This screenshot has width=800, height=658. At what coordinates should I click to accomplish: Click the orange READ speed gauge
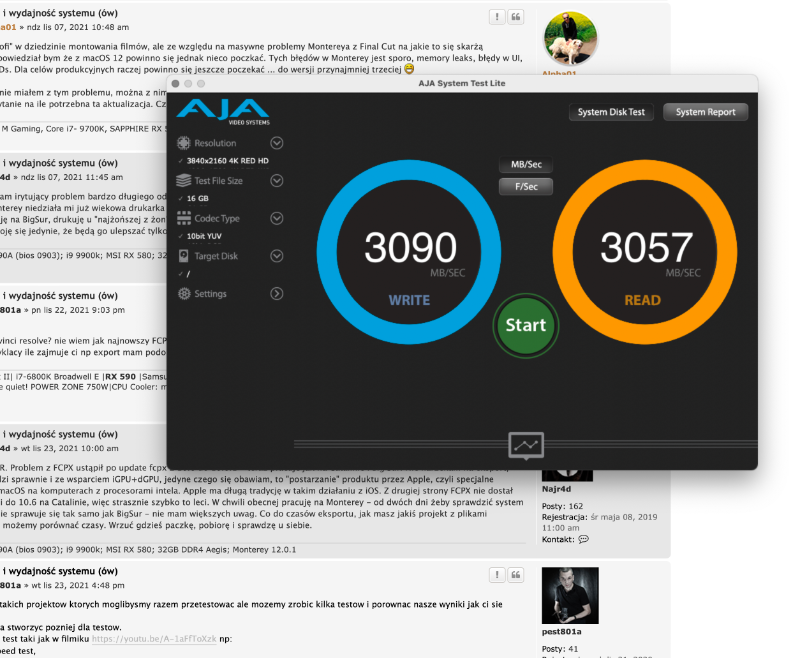(x=645, y=252)
